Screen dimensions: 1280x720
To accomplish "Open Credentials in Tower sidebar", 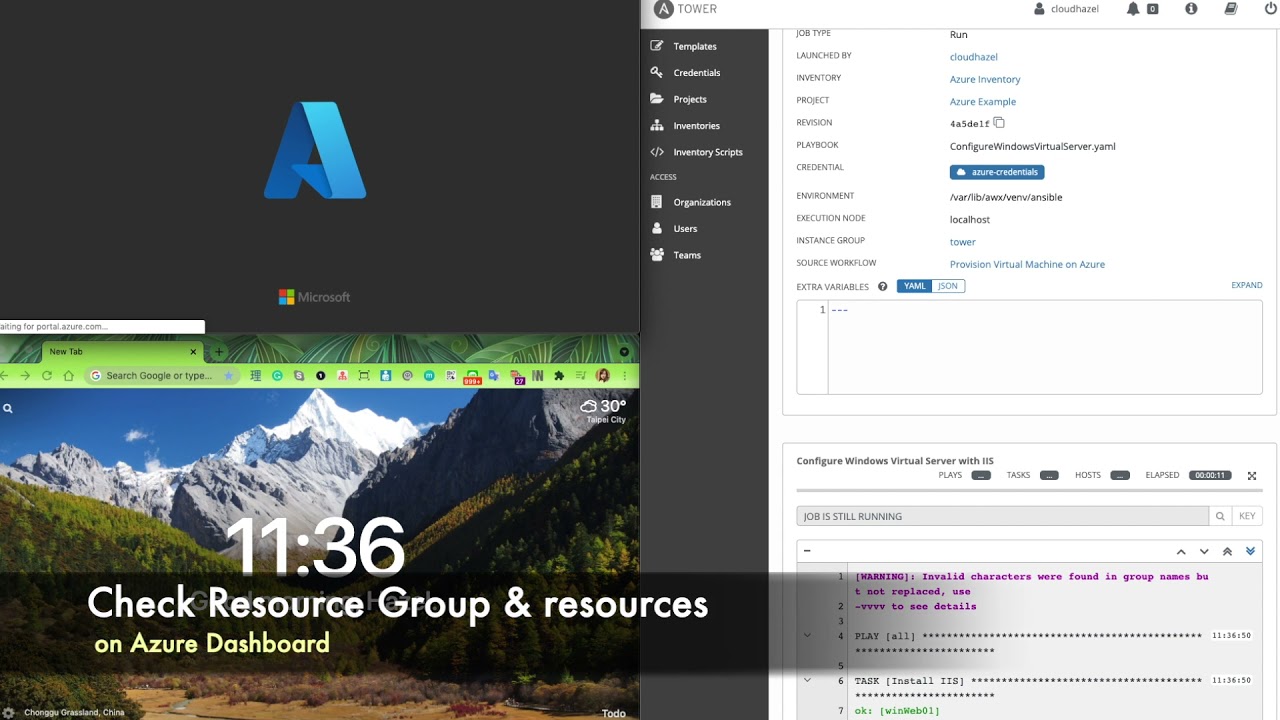I will point(685,73).
